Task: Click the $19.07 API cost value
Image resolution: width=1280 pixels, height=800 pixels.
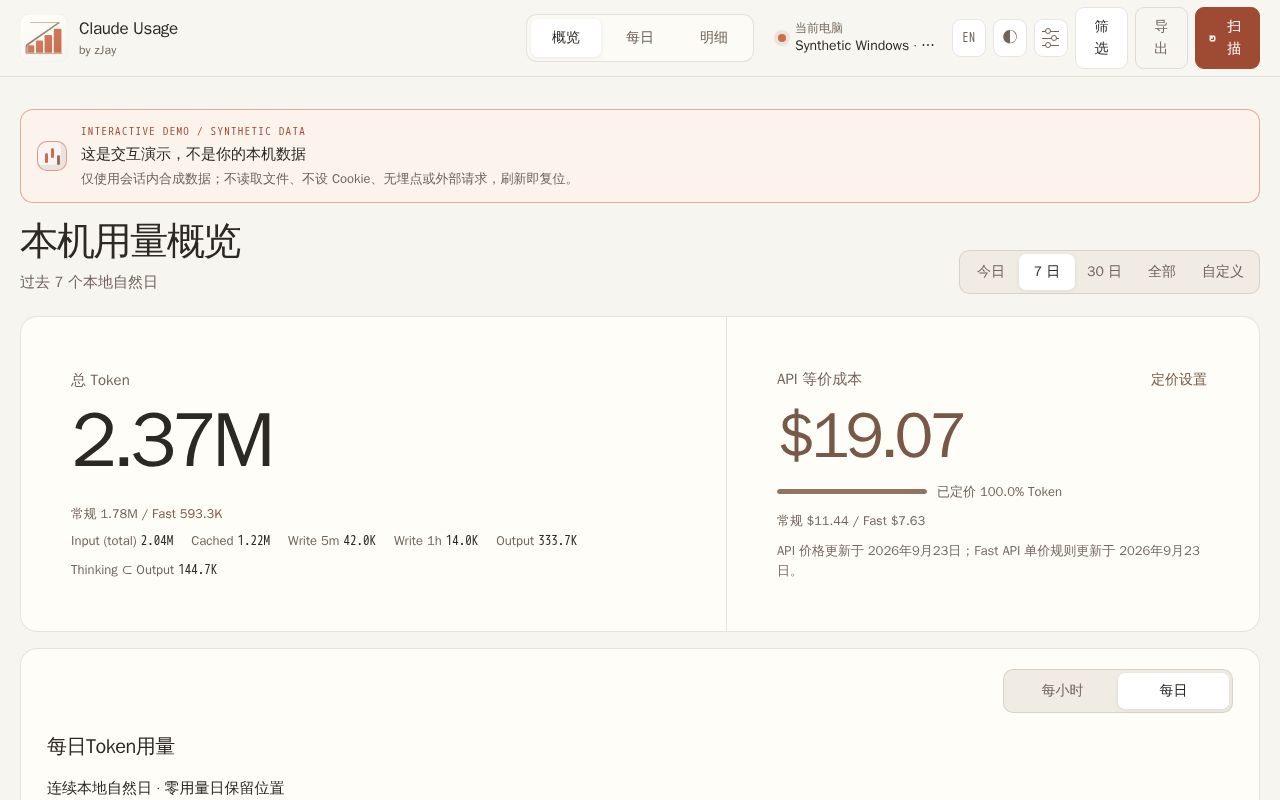Action: click(870, 435)
